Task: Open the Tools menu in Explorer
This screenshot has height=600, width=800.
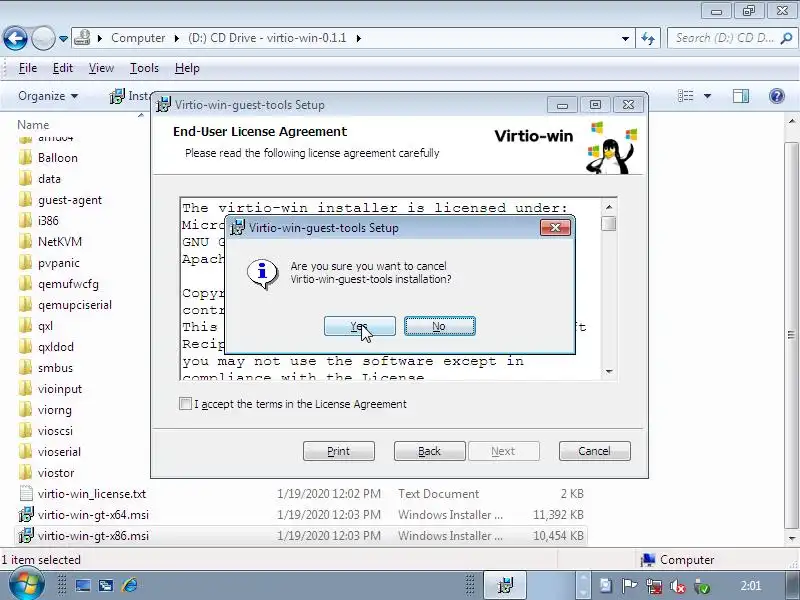Action: [x=144, y=68]
